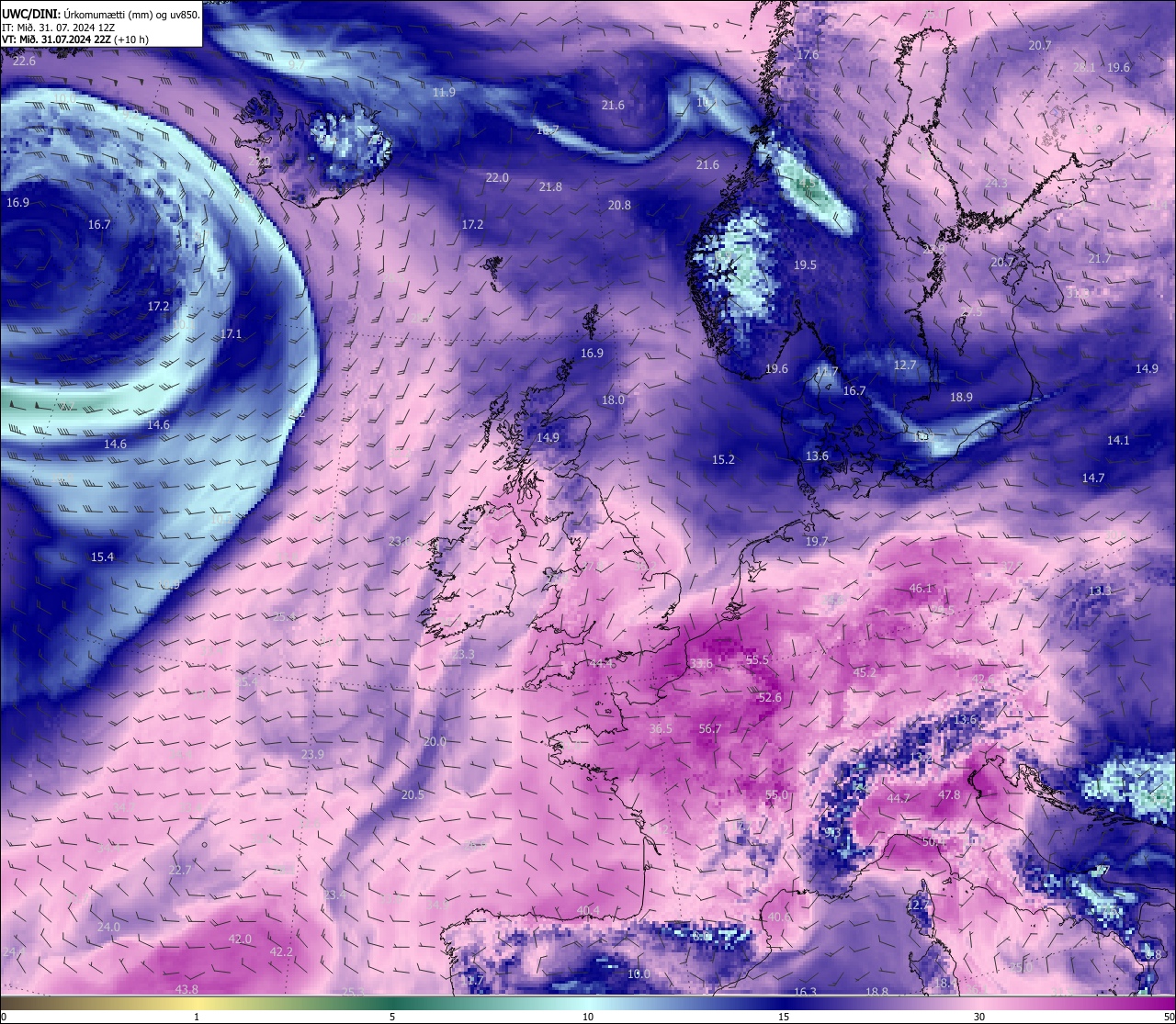
Task: Click the 47.8 value label on the map
Action: pos(949,795)
